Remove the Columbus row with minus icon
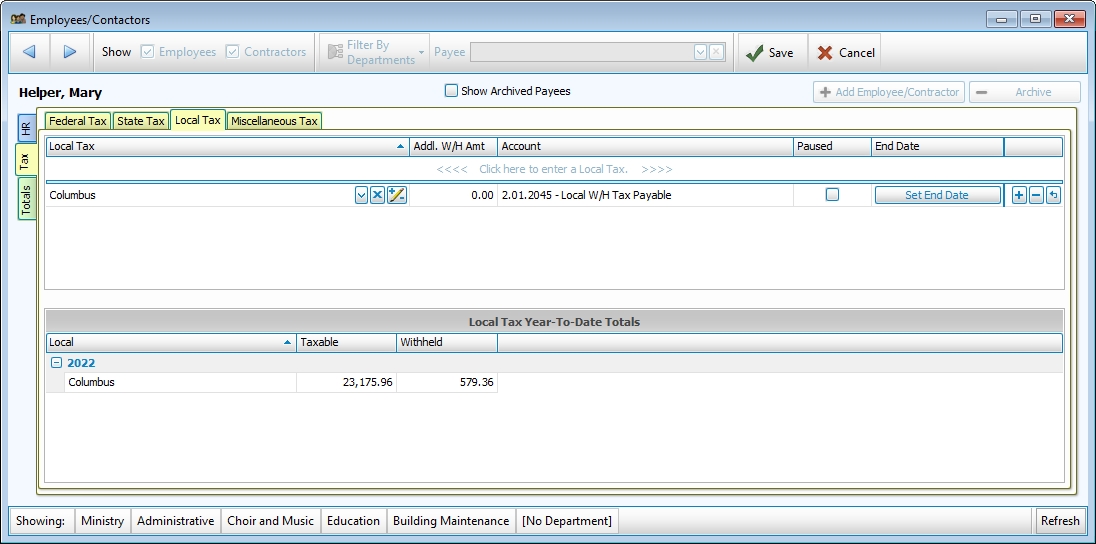 (x=1036, y=196)
